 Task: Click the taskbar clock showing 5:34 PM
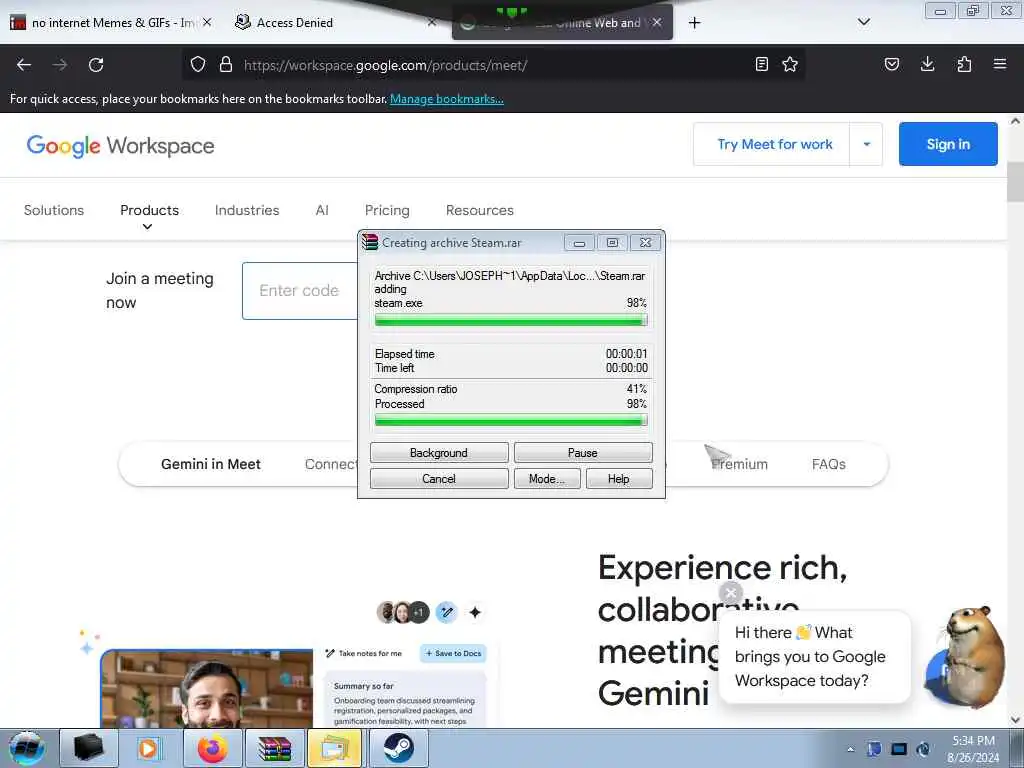click(973, 749)
